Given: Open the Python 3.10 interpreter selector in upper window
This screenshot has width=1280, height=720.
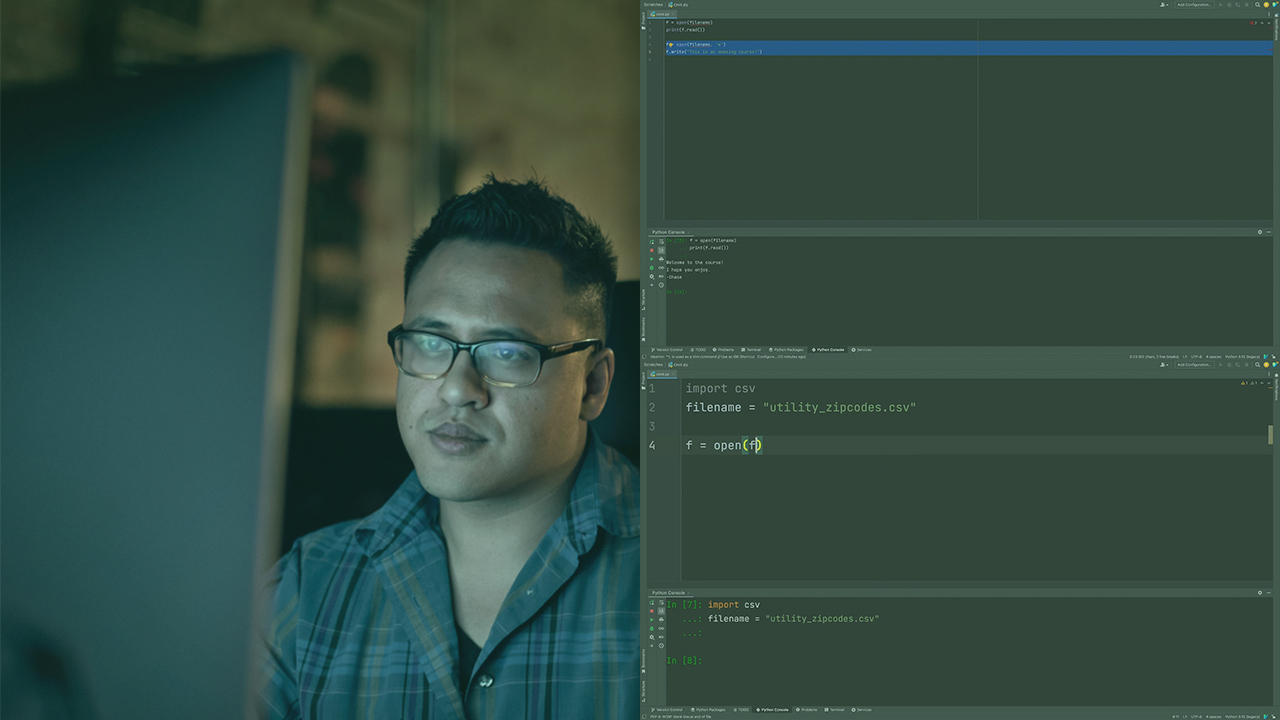Looking at the screenshot, I should 1243,357.
